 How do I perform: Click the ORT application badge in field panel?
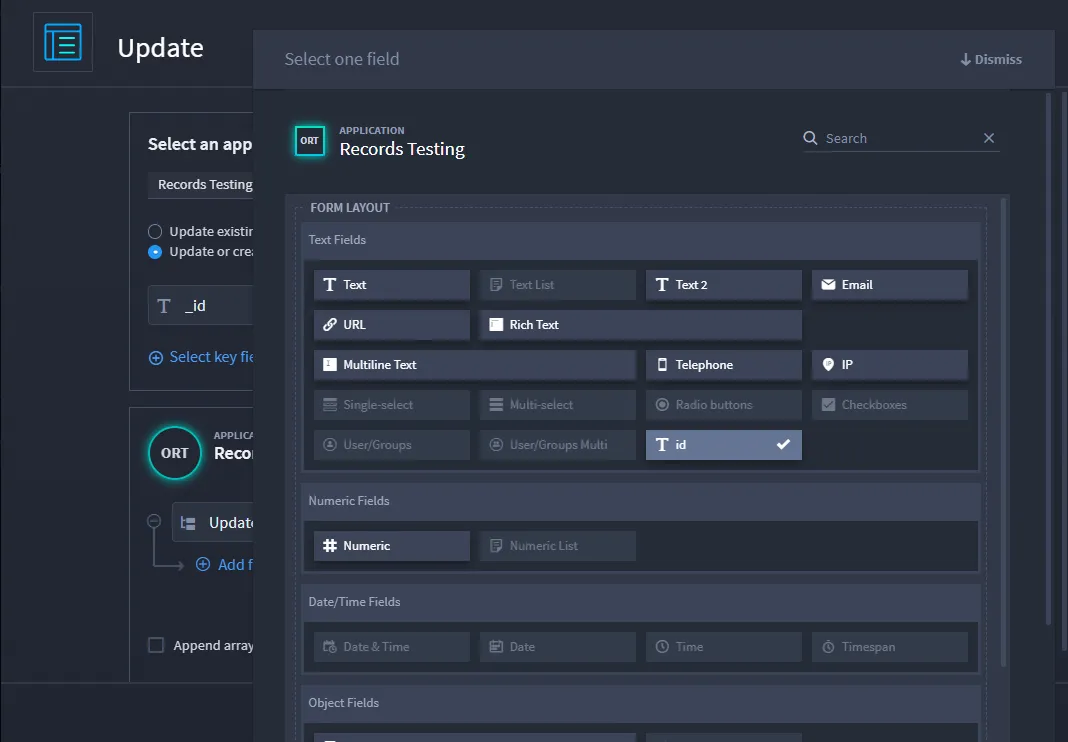pyautogui.click(x=309, y=140)
